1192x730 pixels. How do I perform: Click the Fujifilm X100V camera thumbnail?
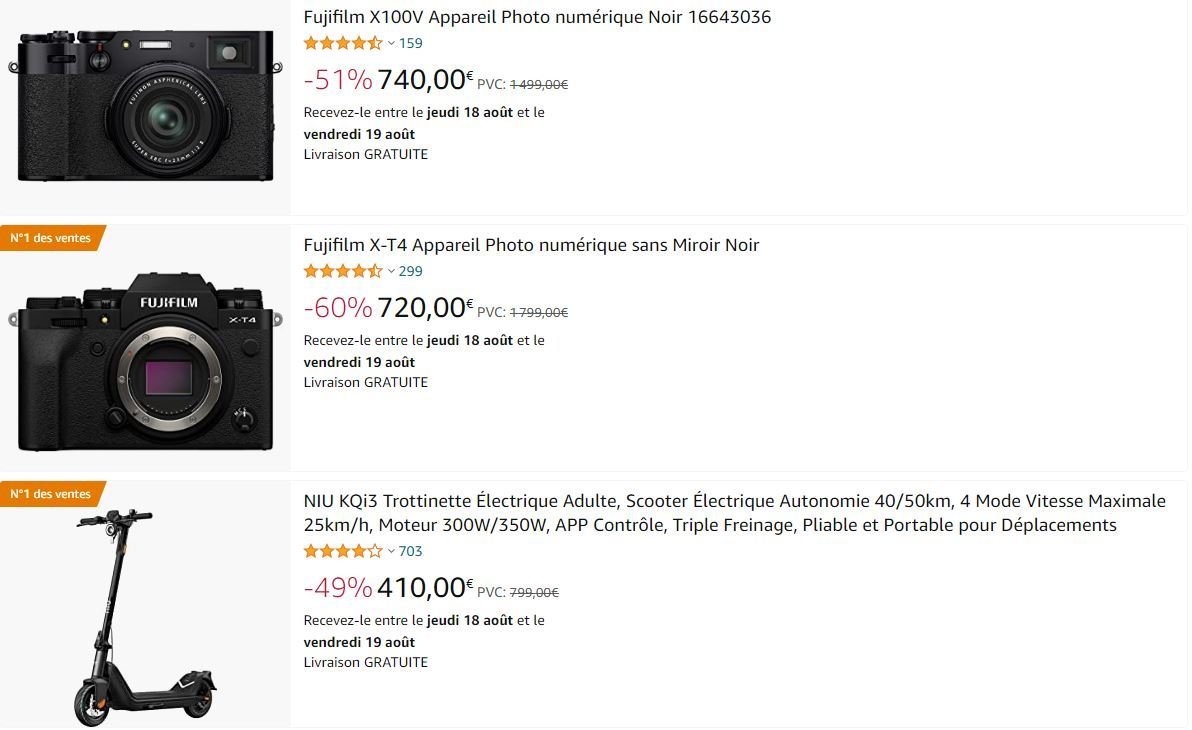[x=145, y=105]
